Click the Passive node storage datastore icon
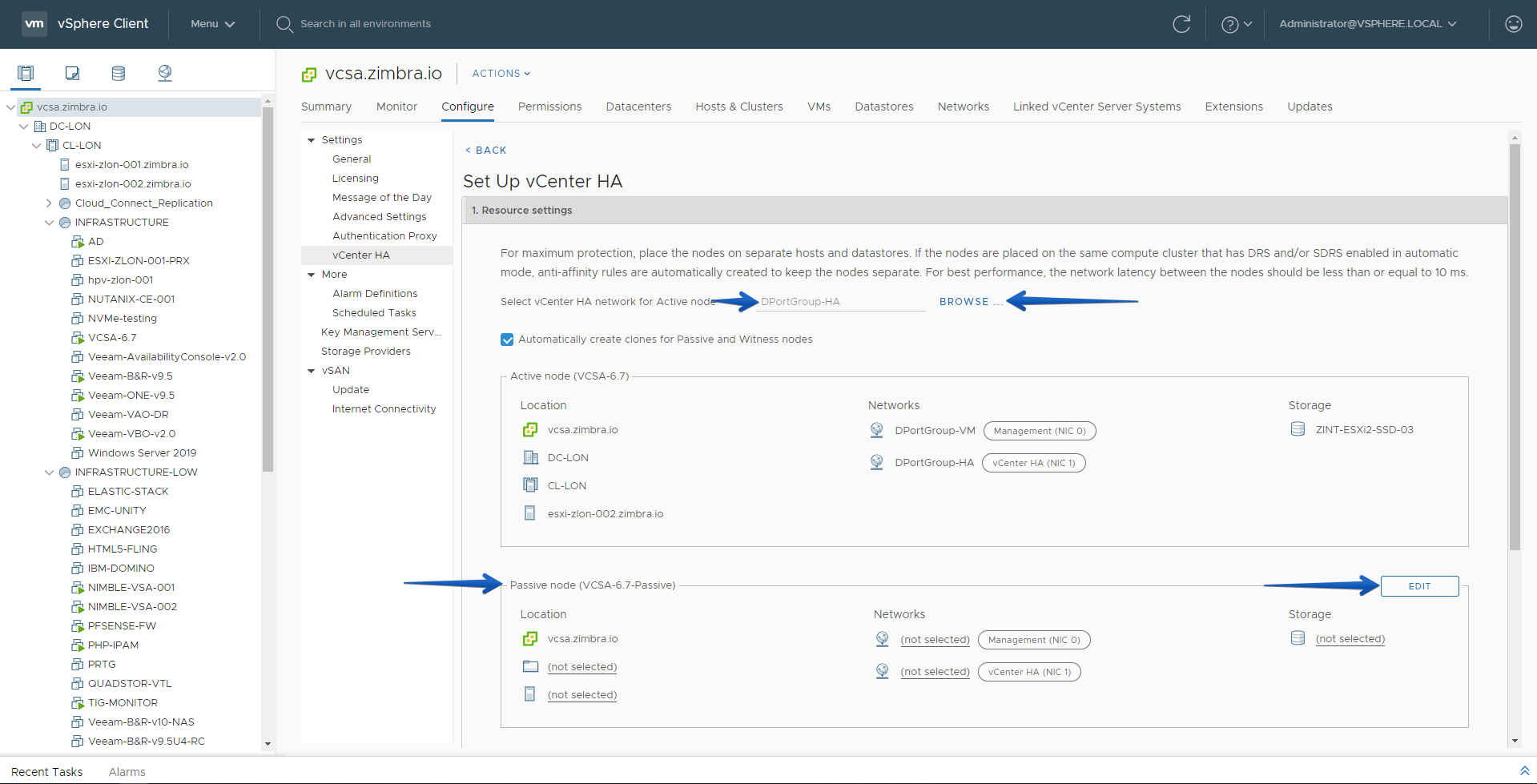This screenshot has width=1537, height=784. pos(1298,638)
